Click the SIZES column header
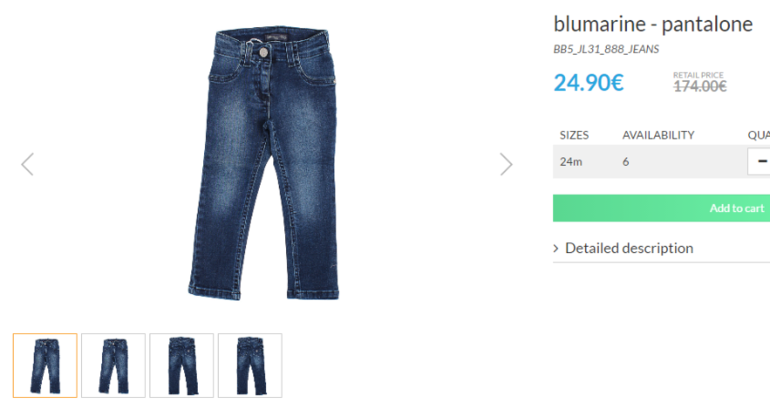The image size is (770, 417). click(574, 135)
